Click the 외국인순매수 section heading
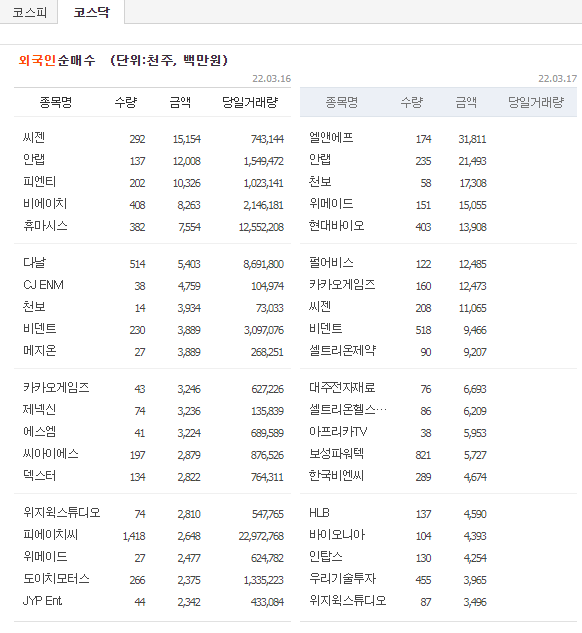The height and width of the screenshot is (633, 582). click(57, 61)
